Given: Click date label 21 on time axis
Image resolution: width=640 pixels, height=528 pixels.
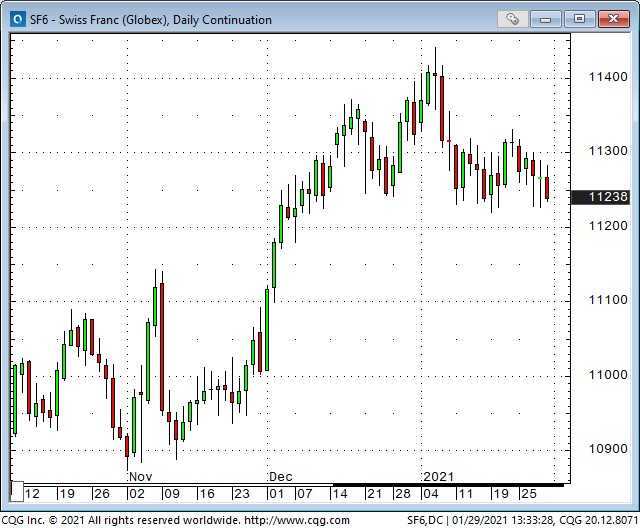Looking at the screenshot, I should click(x=374, y=494).
